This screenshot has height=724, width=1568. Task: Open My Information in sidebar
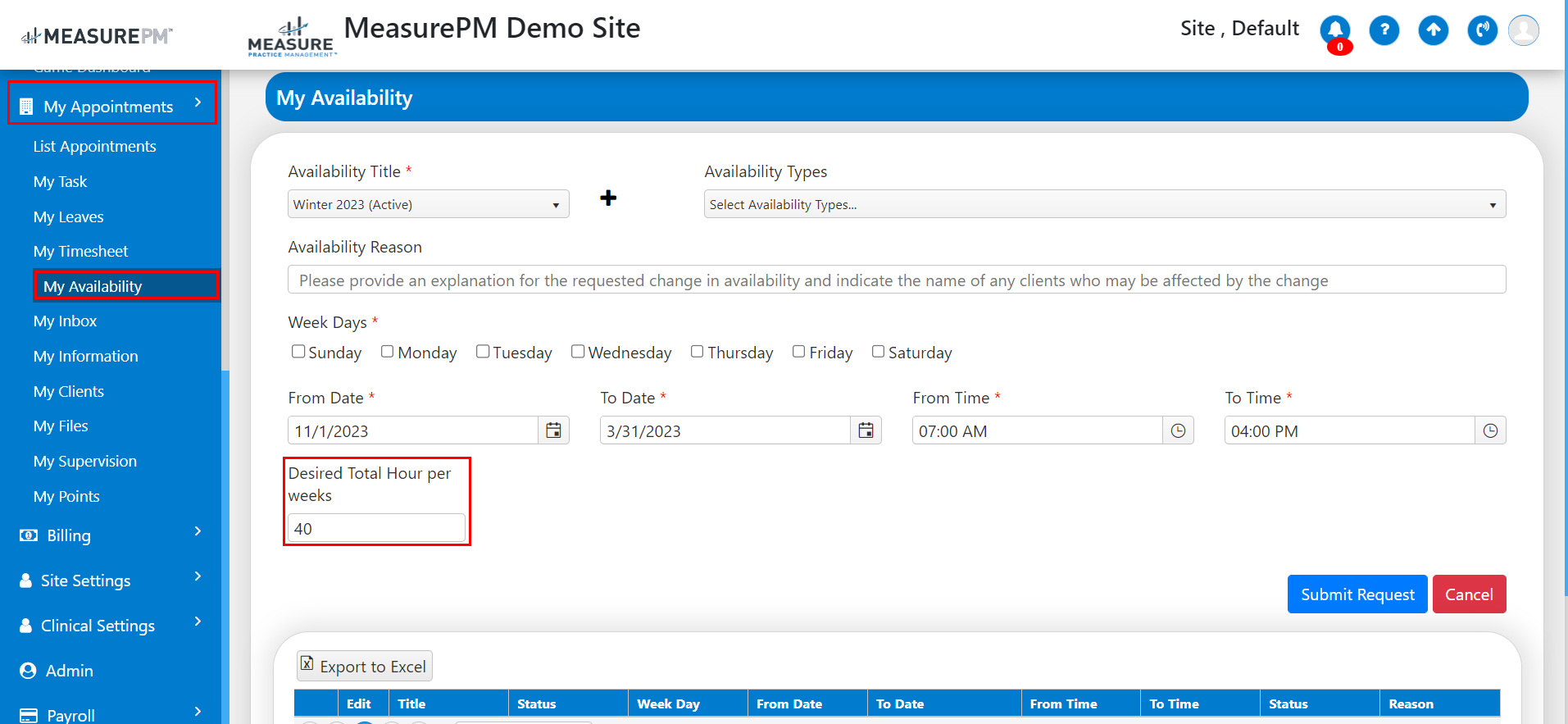[86, 356]
